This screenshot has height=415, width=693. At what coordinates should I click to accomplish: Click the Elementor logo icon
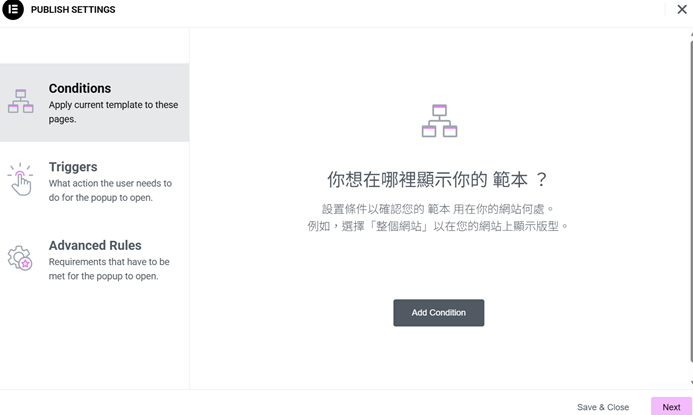[x=13, y=10]
